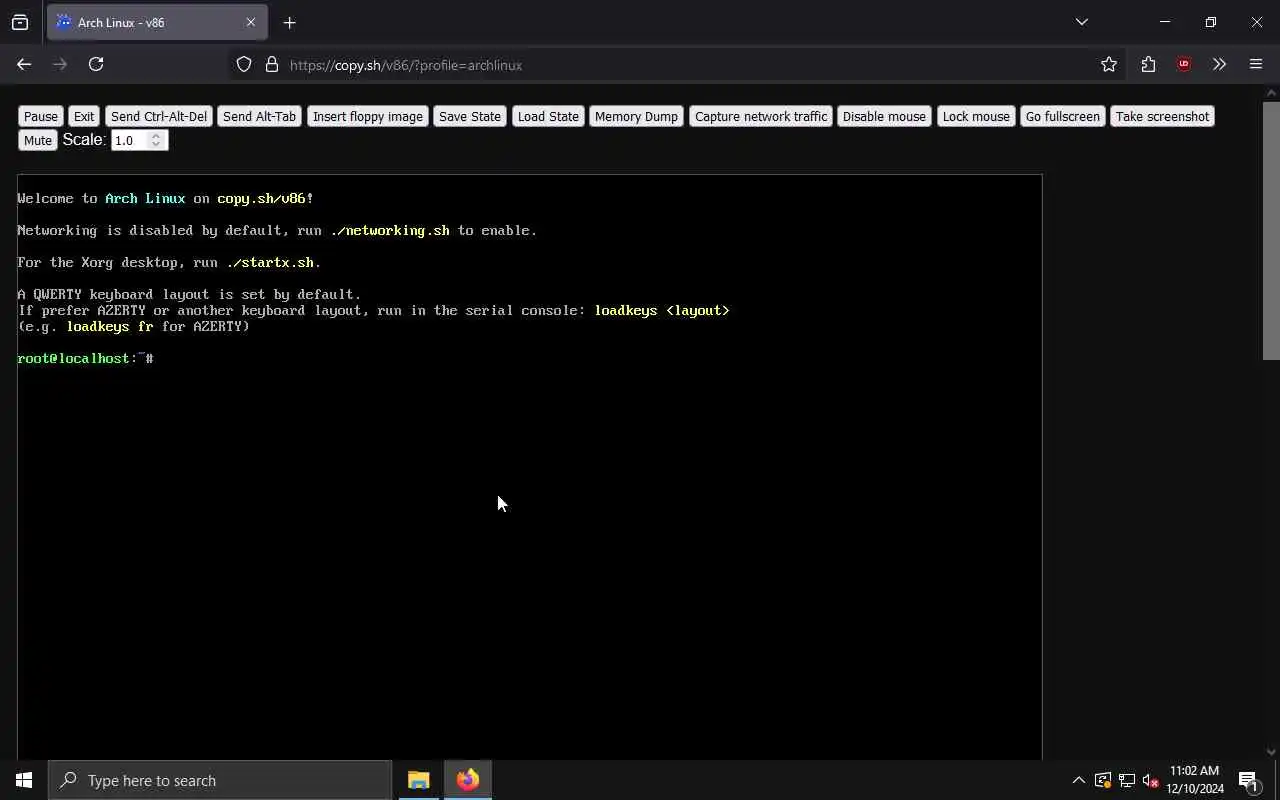Open the network status tray icon
Image resolution: width=1280 pixels, height=800 pixels.
pyautogui.click(x=1127, y=780)
